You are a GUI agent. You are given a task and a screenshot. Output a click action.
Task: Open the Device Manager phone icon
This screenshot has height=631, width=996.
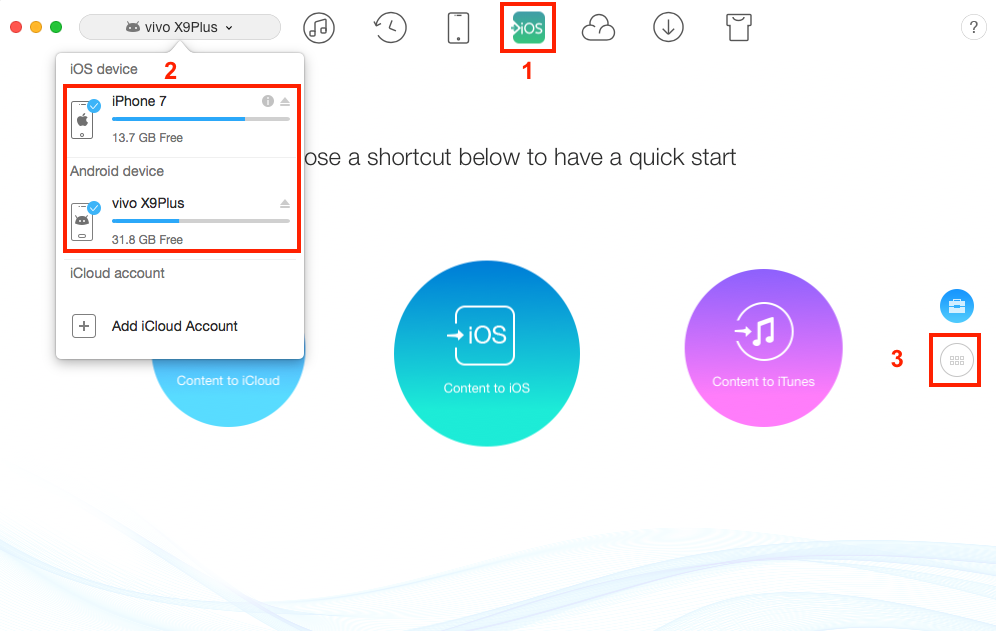459,28
